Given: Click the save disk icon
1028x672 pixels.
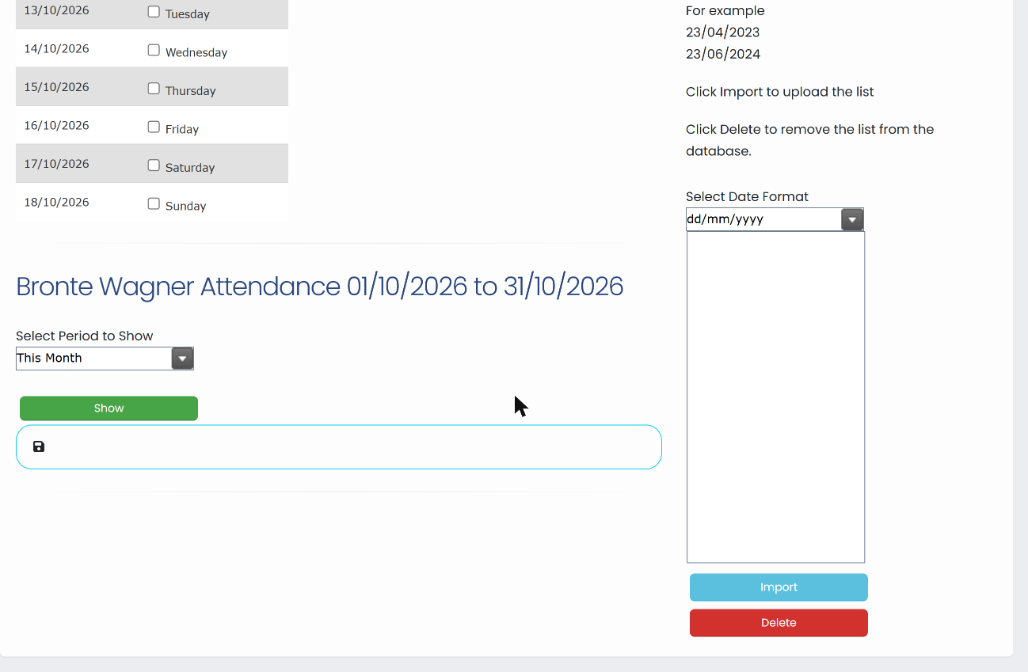Looking at the screenshot, I should [x=39, y=446].
